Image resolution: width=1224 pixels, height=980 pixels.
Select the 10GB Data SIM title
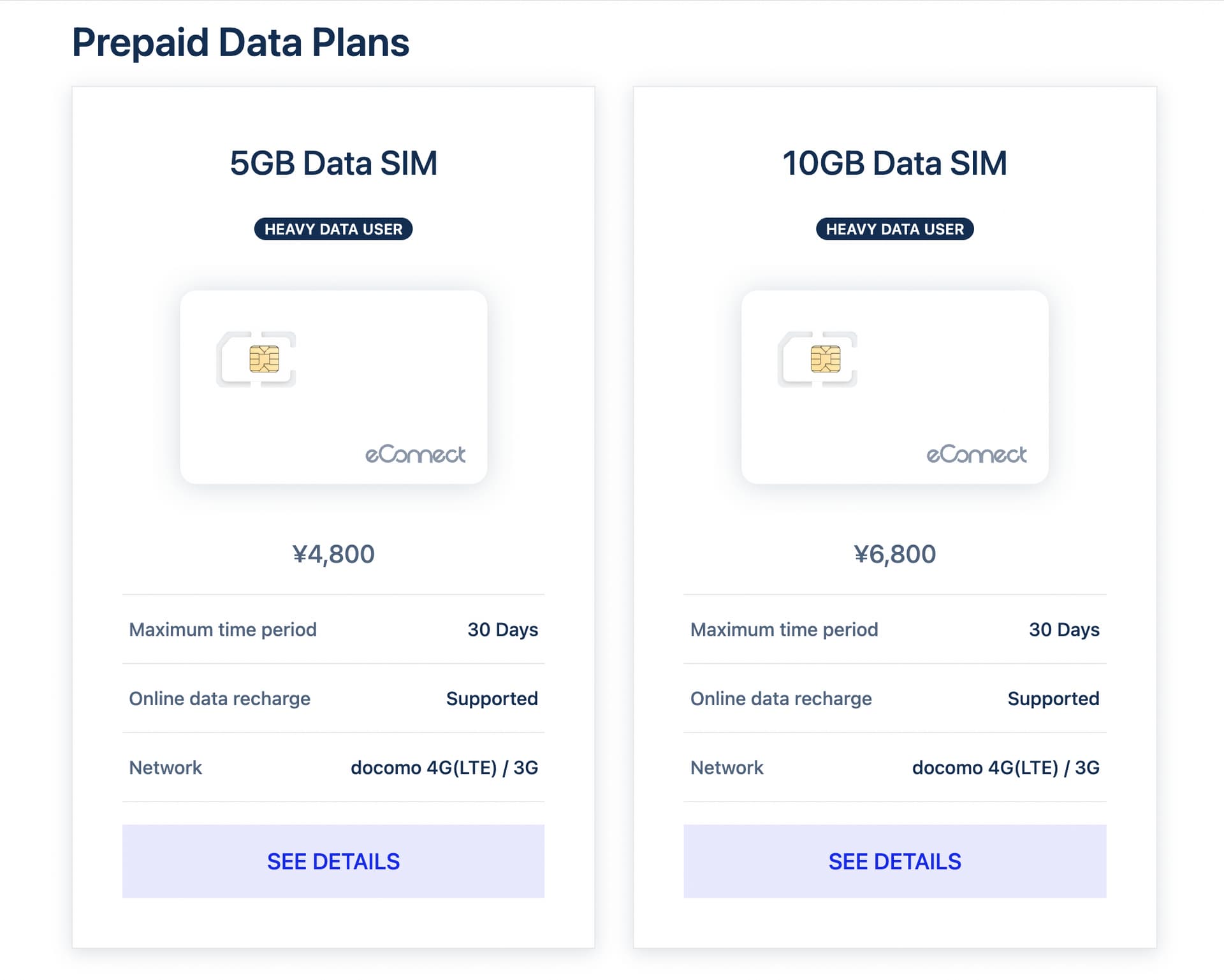[895, 163]
